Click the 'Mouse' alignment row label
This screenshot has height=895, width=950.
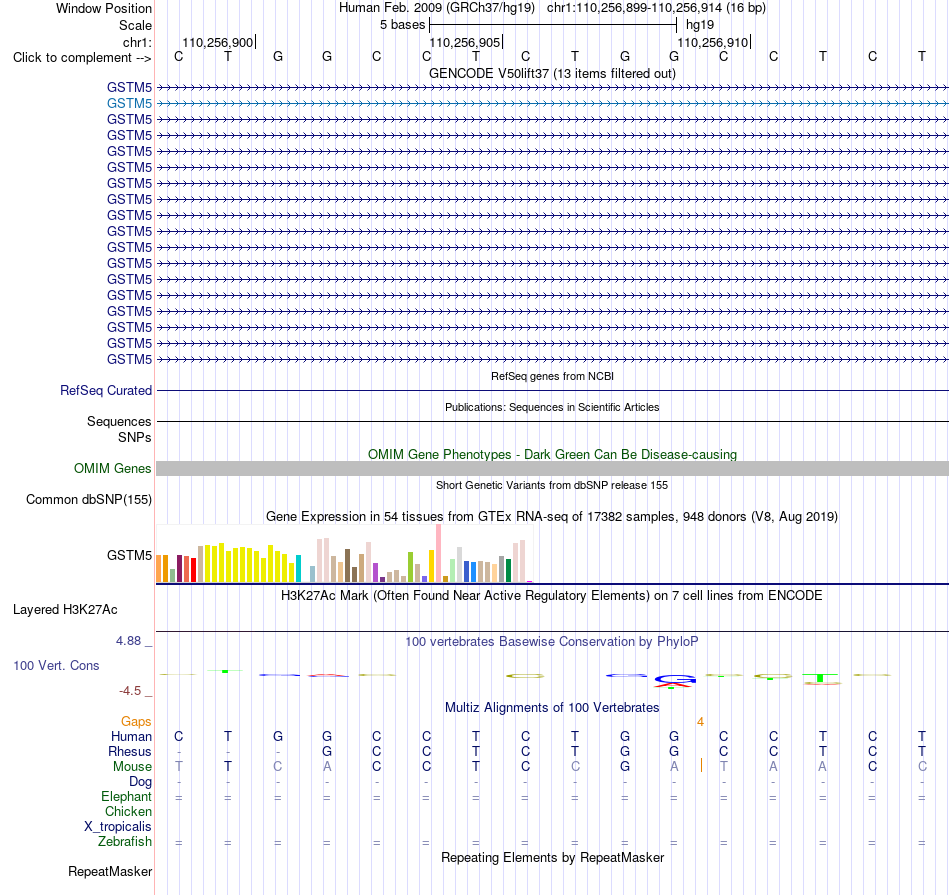(132, 767)
